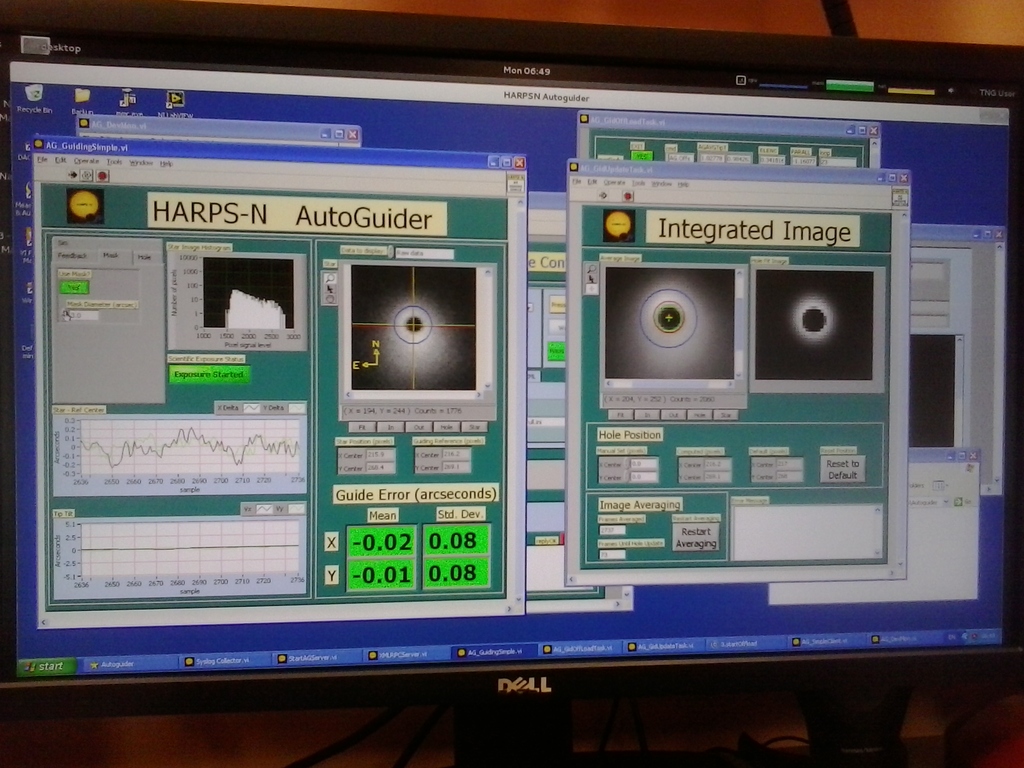Click the Star Image Histogram plot
Image resolution: width=1024 pixels, height=768 pixels.
248,293
